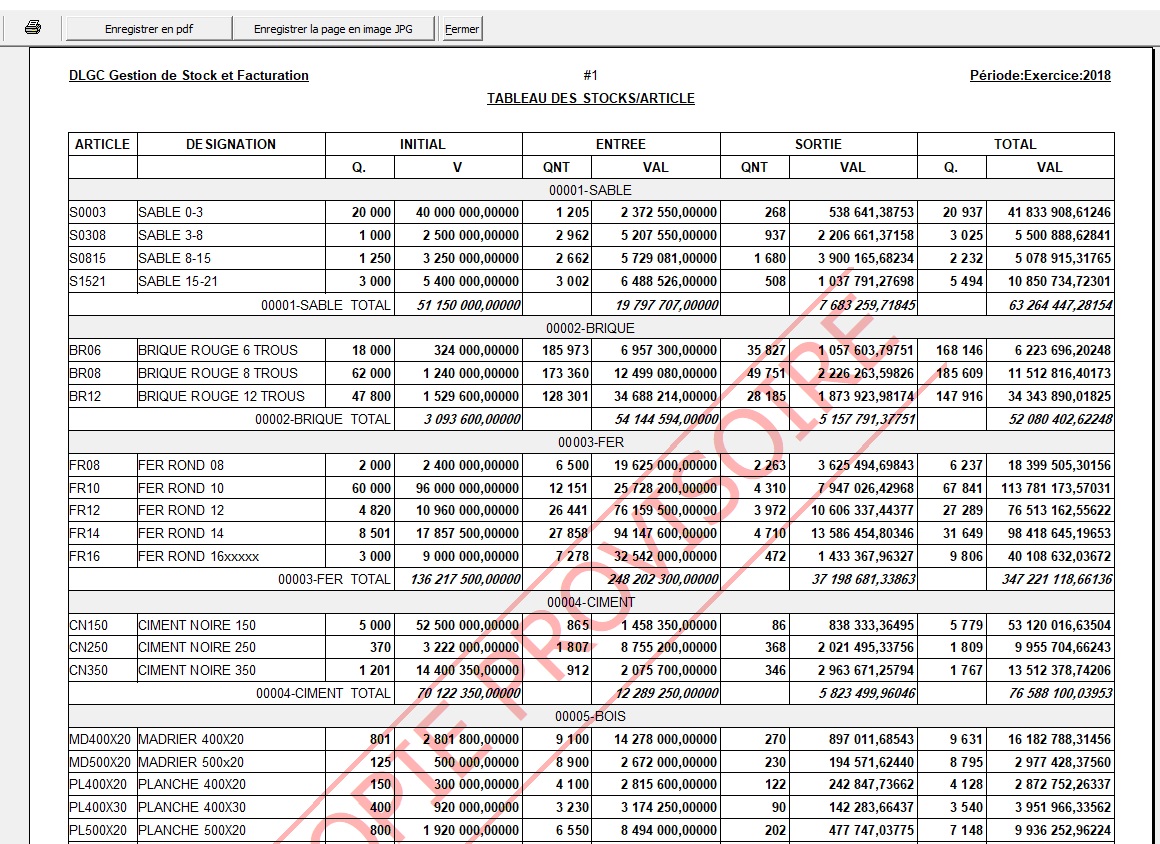
Task: Click the DLGC Gestion de Stock et Facturation heading
Action: [x=189, y=75]
